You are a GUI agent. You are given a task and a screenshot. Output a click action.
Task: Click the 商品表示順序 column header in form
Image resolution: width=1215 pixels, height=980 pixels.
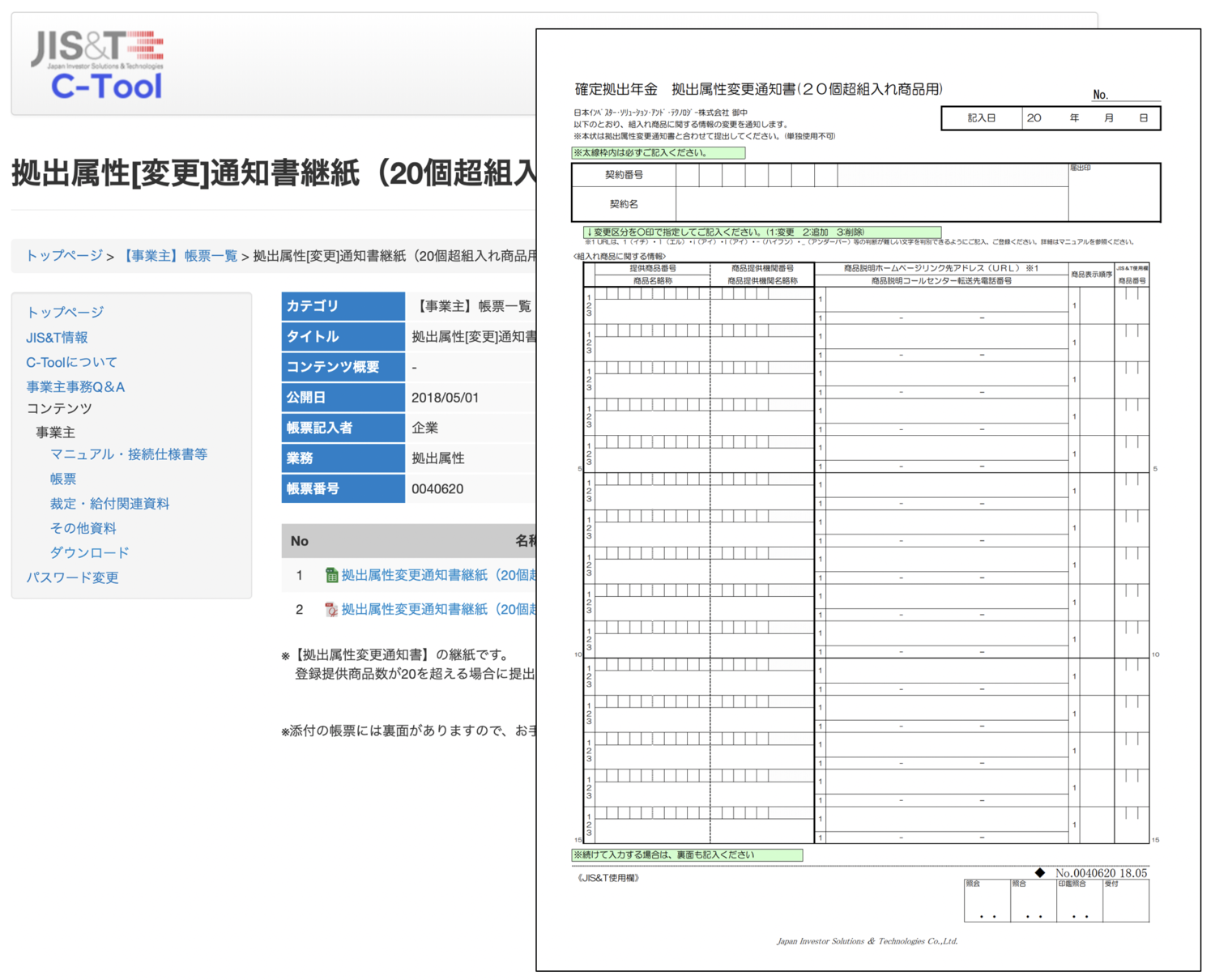[x=1091, y=275]
